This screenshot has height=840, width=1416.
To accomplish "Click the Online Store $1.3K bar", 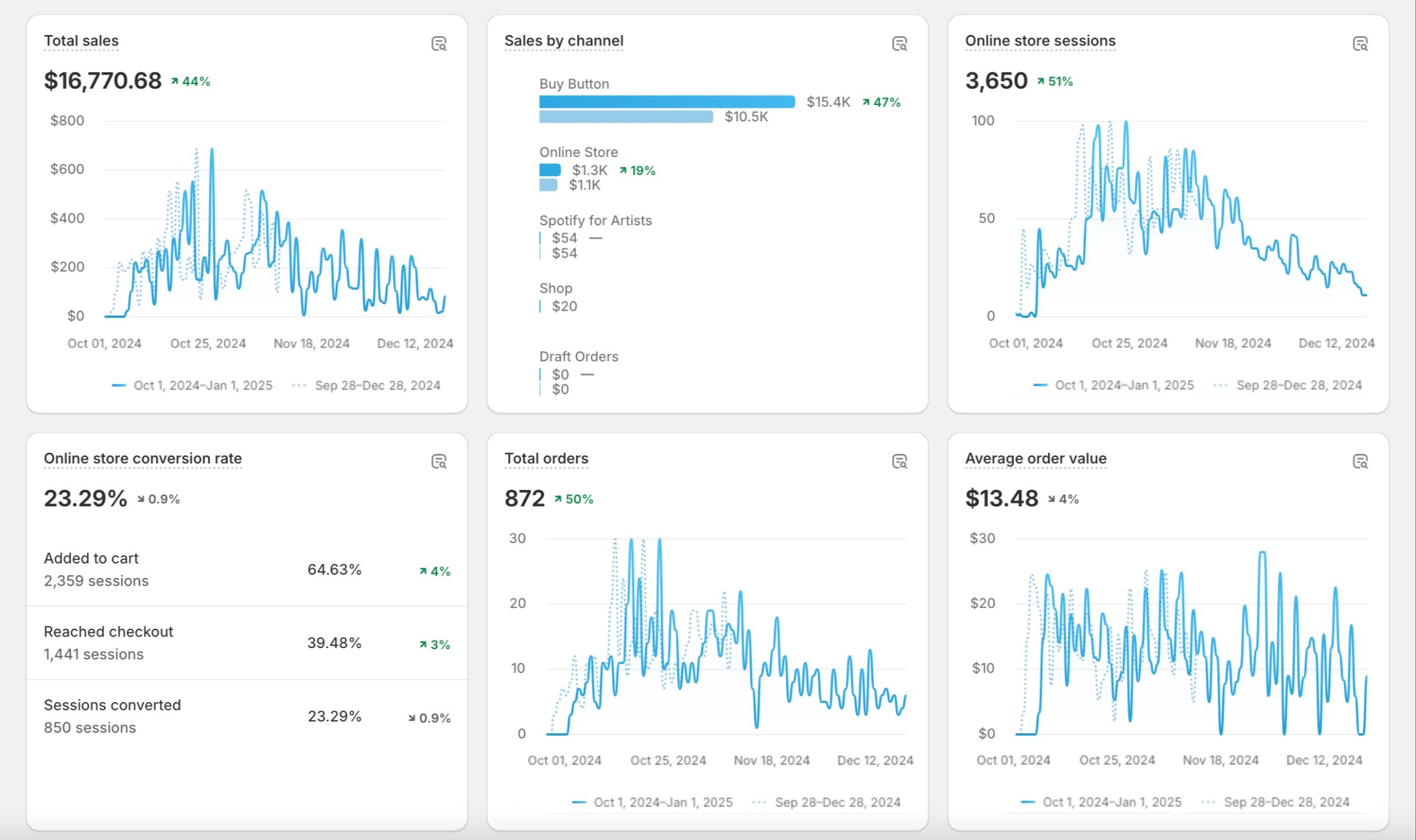I will pos(550,170).
